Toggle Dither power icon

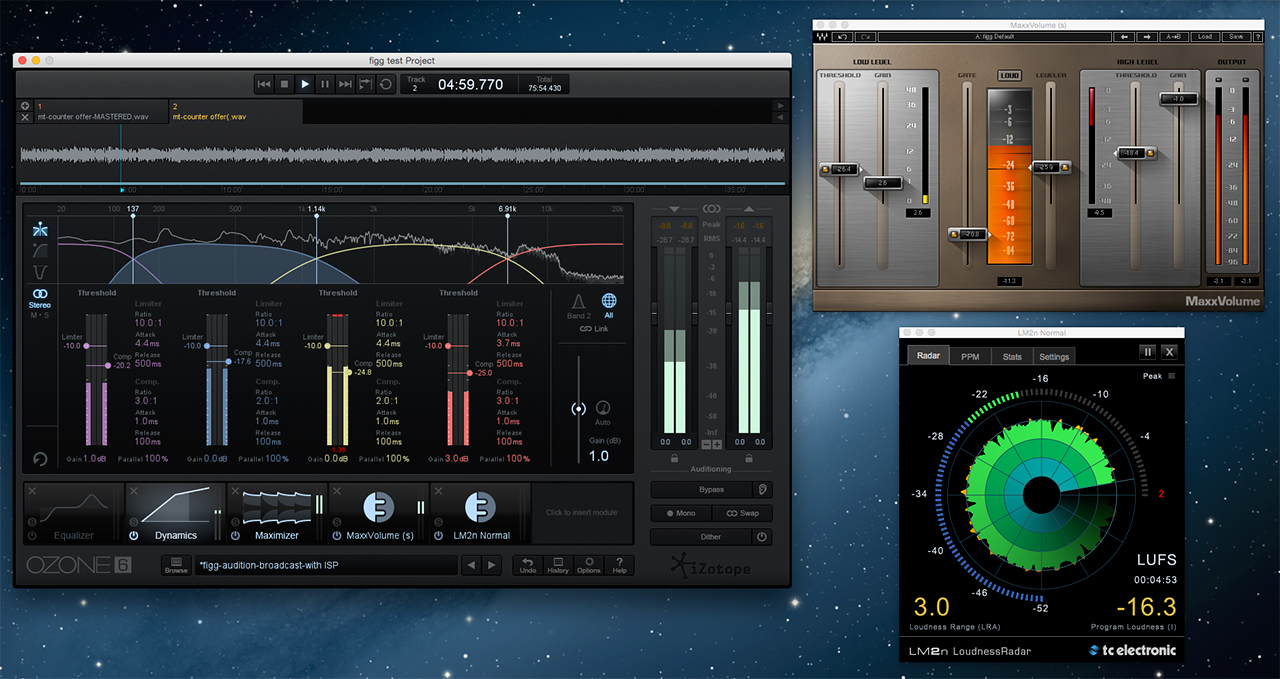(x=762, y=537)
